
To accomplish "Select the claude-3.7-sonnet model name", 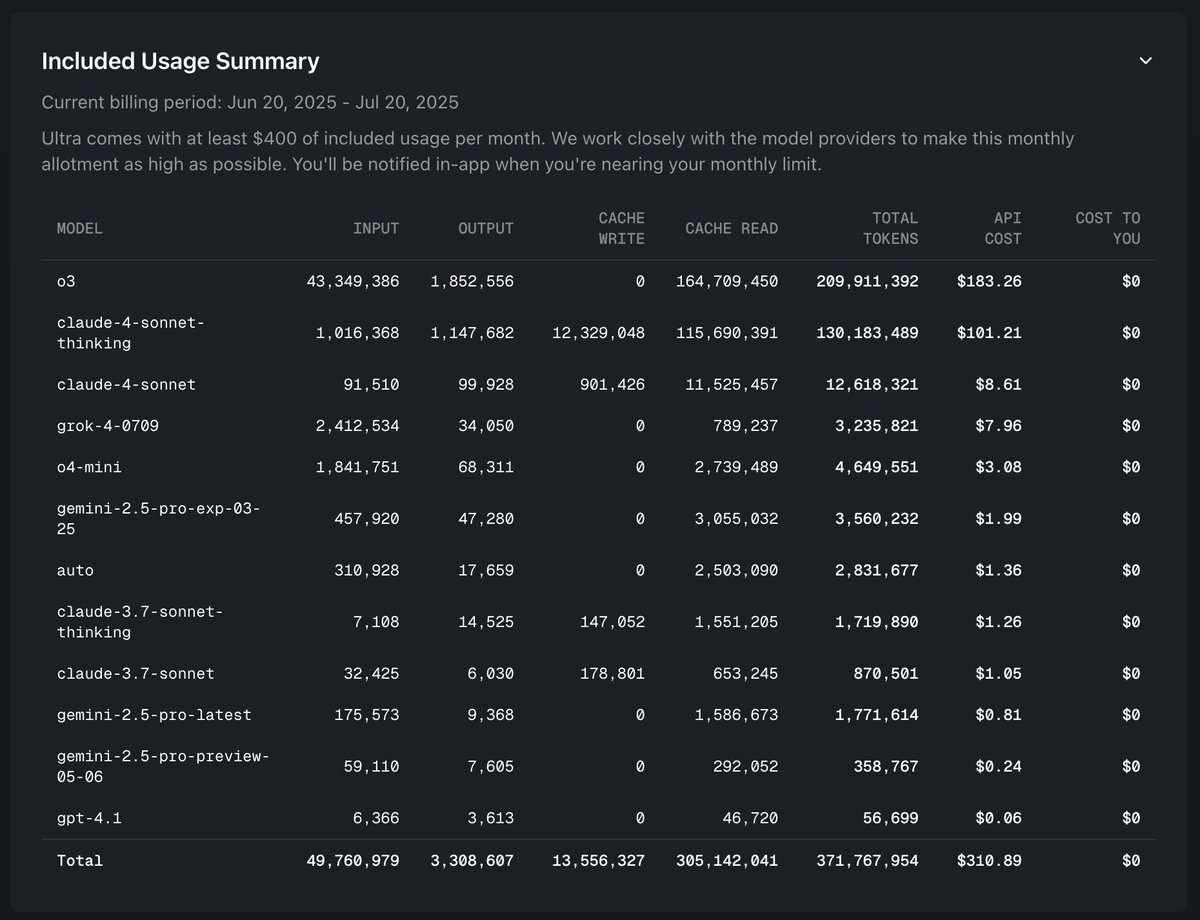I will click(136, 673).
